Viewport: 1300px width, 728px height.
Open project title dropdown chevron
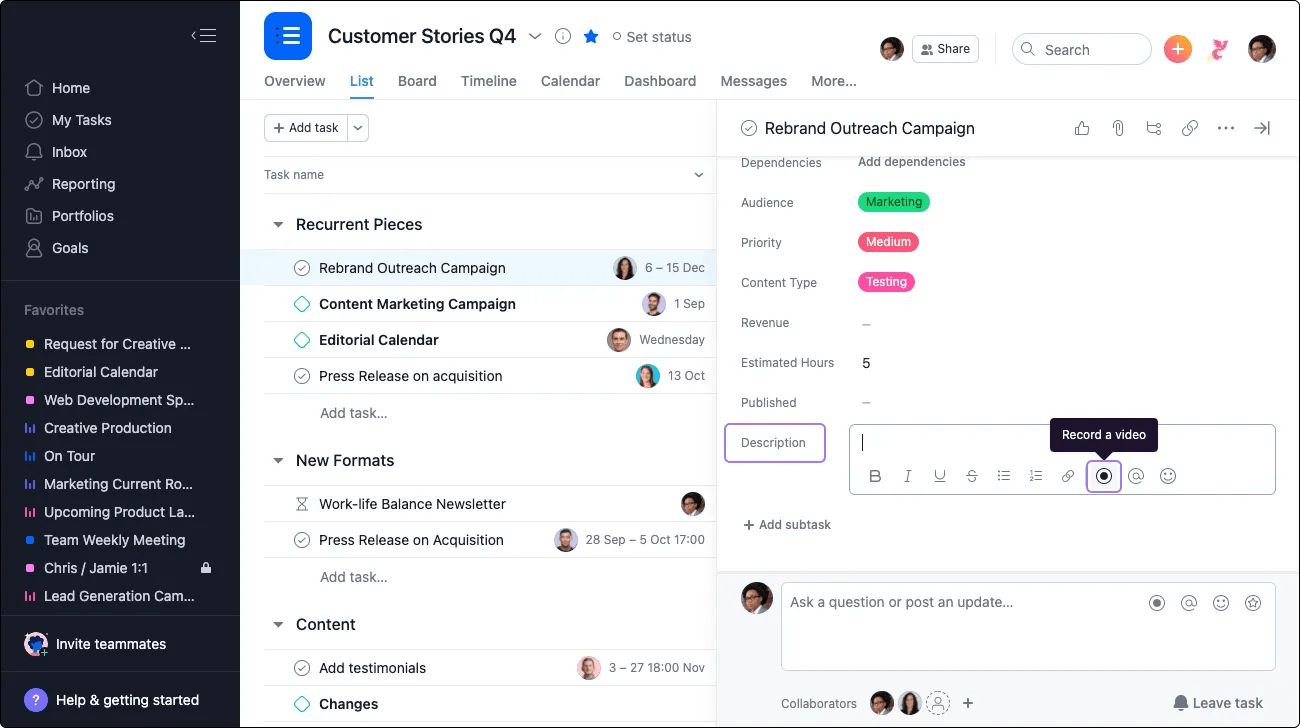pyautogui.click(x=535, y=37)
